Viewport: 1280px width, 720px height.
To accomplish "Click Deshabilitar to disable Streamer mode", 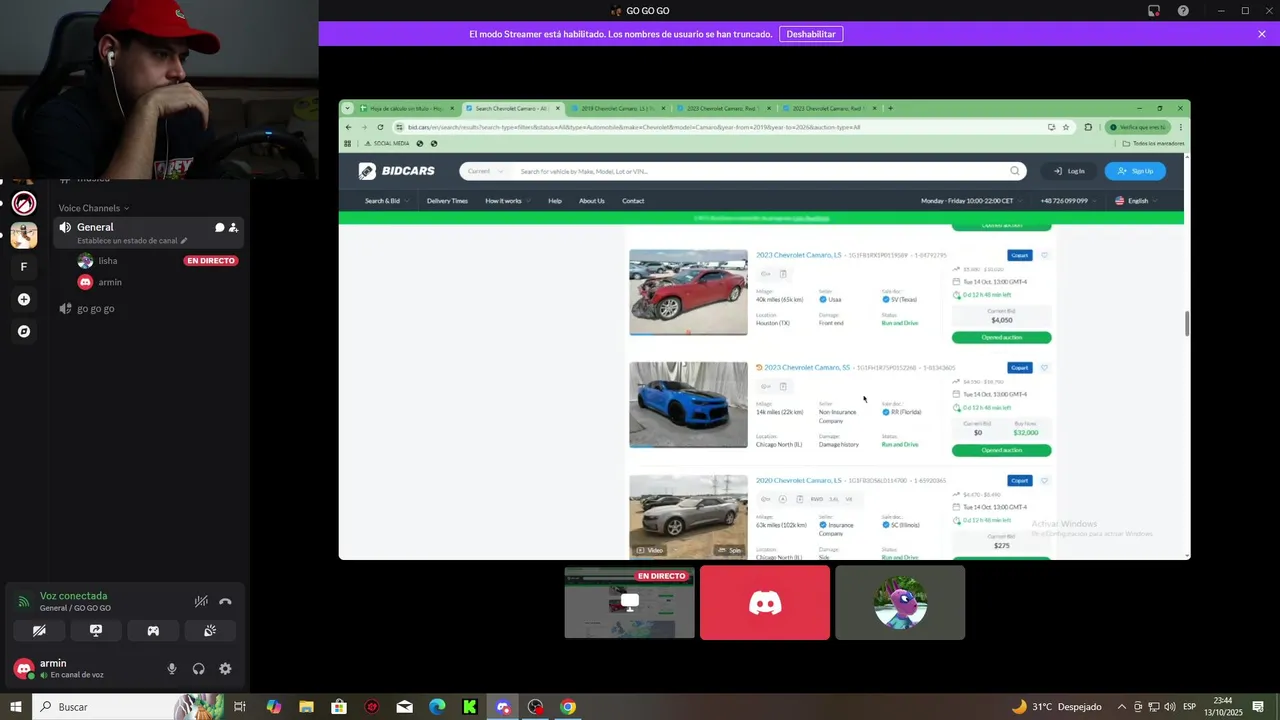I will (811, 34).
